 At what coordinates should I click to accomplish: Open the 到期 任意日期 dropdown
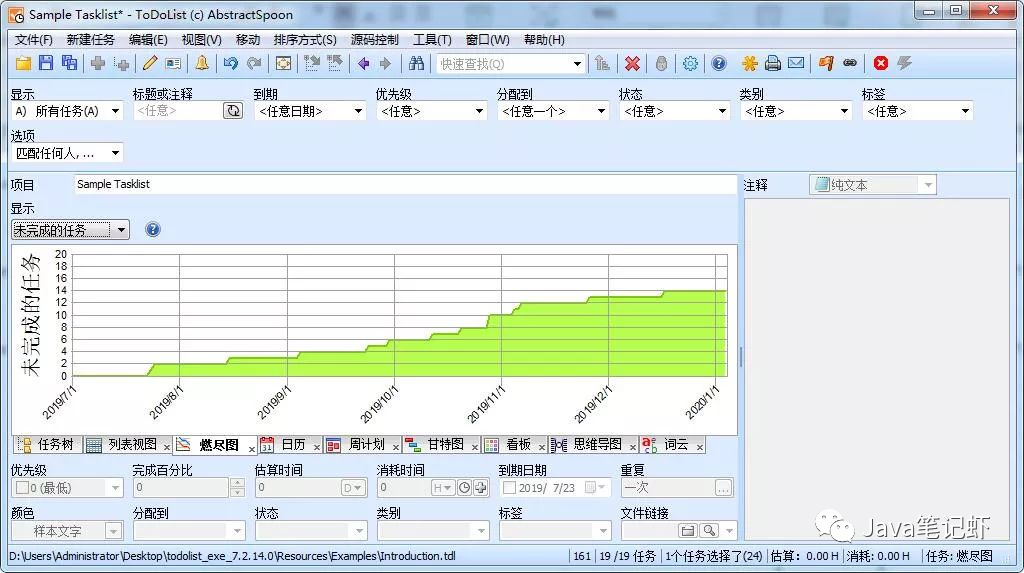click(359, 111)
